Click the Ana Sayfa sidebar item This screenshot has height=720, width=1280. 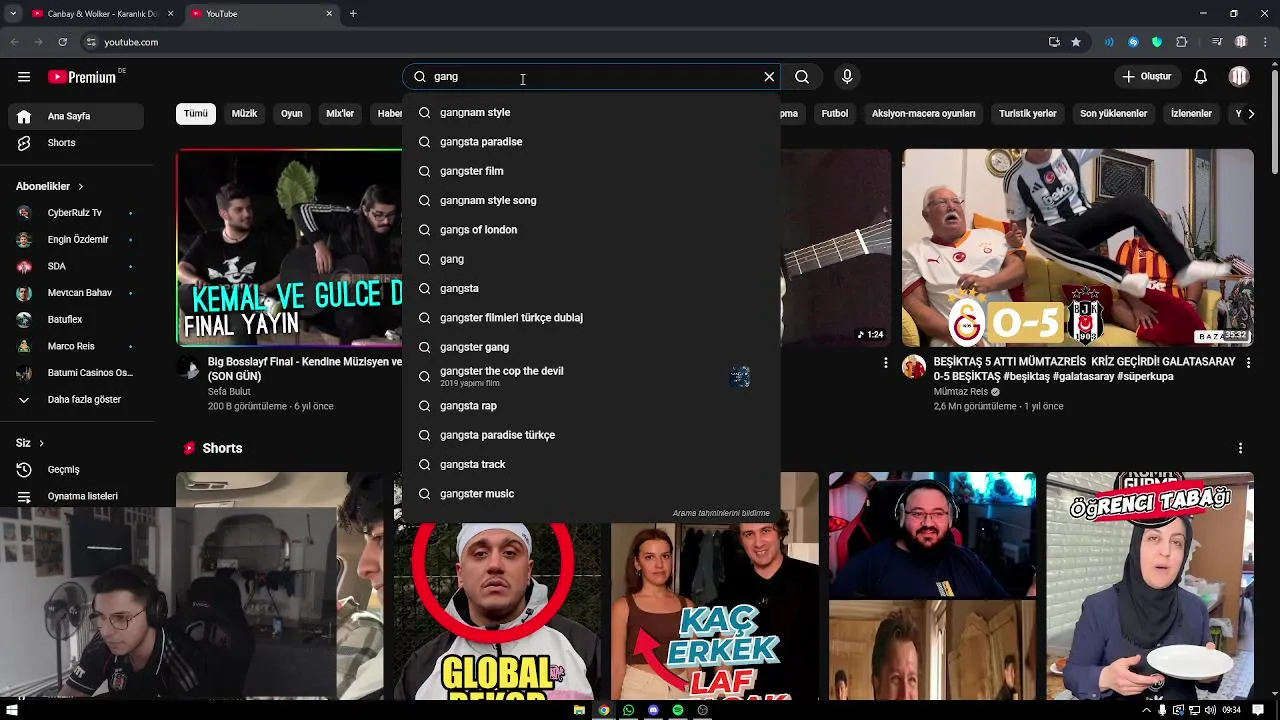click(x=78, y=116)
